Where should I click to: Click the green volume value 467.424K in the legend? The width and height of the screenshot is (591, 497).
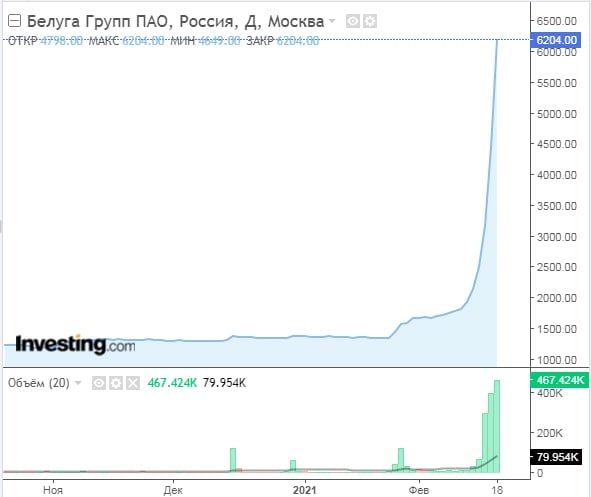pos(172,383)
